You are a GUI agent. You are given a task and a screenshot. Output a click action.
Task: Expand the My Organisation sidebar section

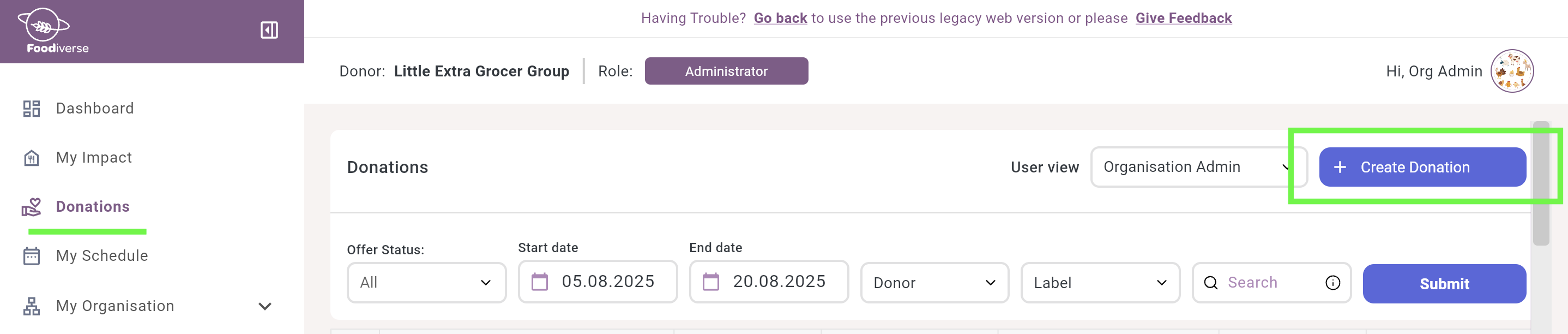click(264, 306)
